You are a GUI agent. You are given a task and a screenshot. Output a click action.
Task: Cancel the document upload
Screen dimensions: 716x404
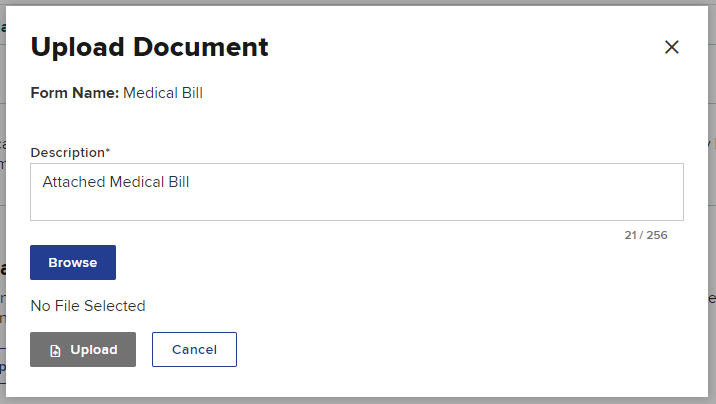point(194,350)
